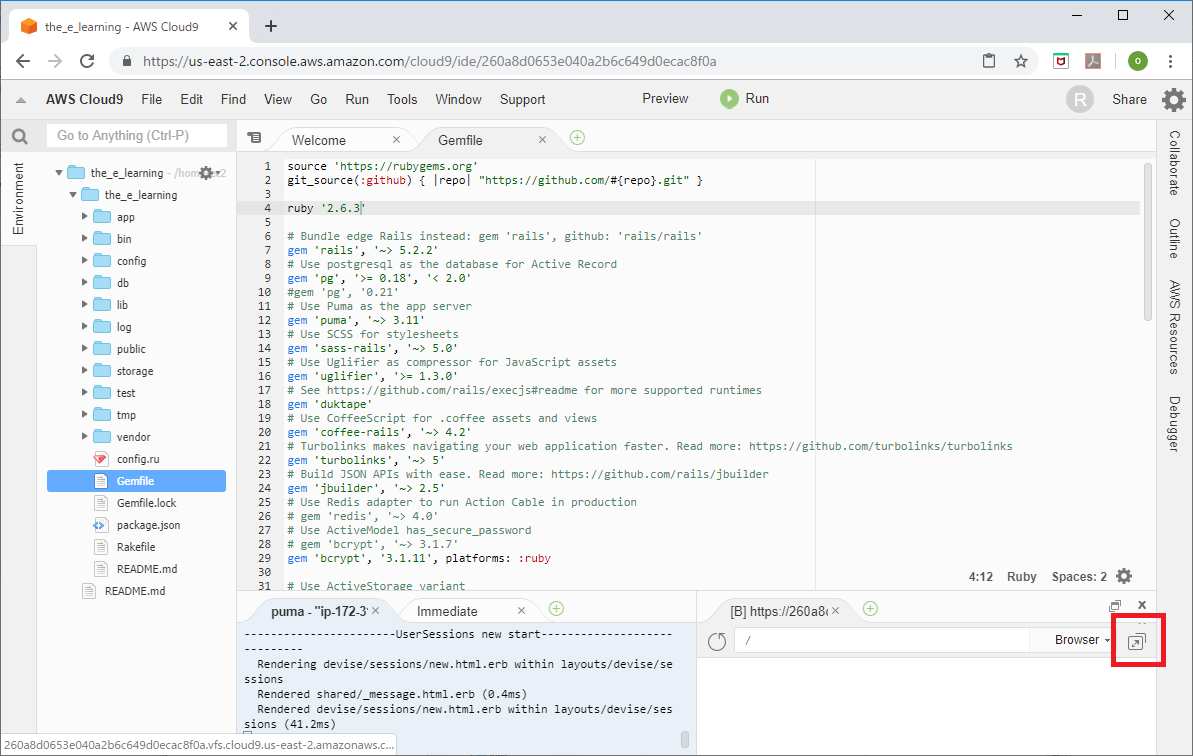Close the puma terminal tab

coord(376,611)
